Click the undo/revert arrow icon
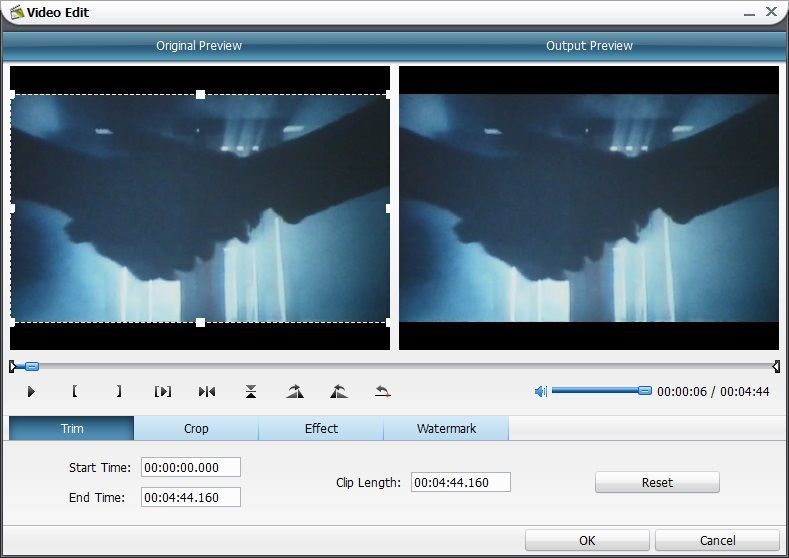Image resolution: width=789 pixels, height=558 pixels. coord(383,391)
